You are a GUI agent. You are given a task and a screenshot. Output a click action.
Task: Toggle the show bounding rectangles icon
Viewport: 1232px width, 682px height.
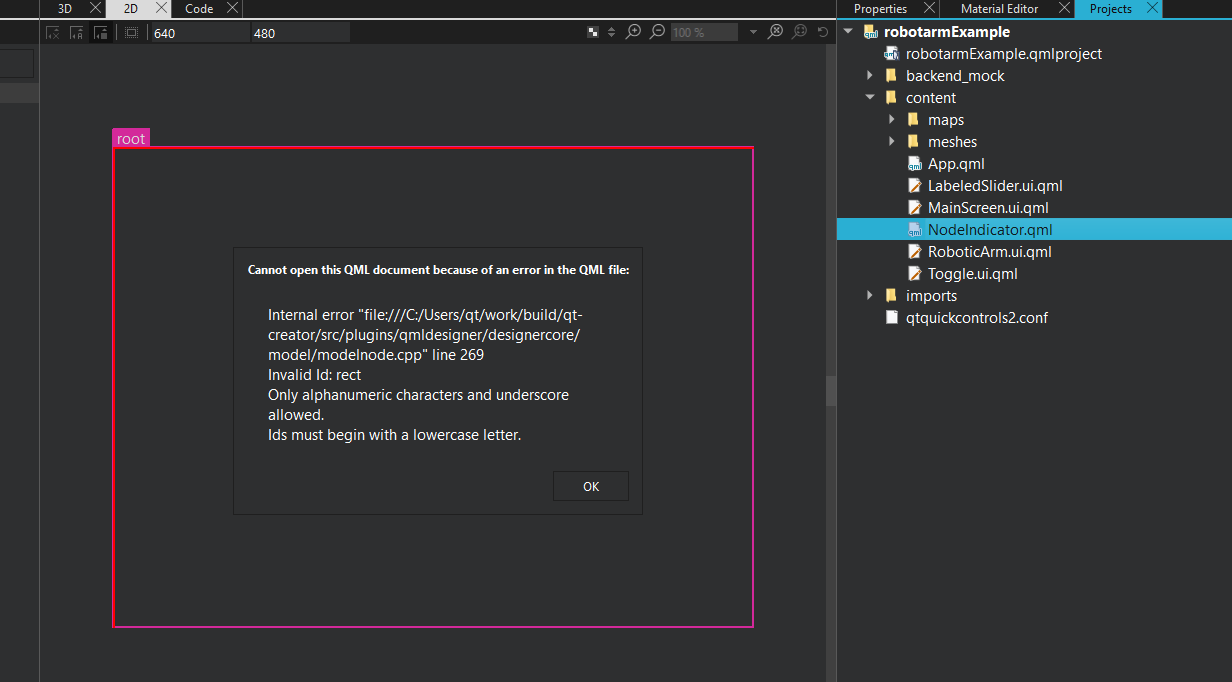(131, 32)
